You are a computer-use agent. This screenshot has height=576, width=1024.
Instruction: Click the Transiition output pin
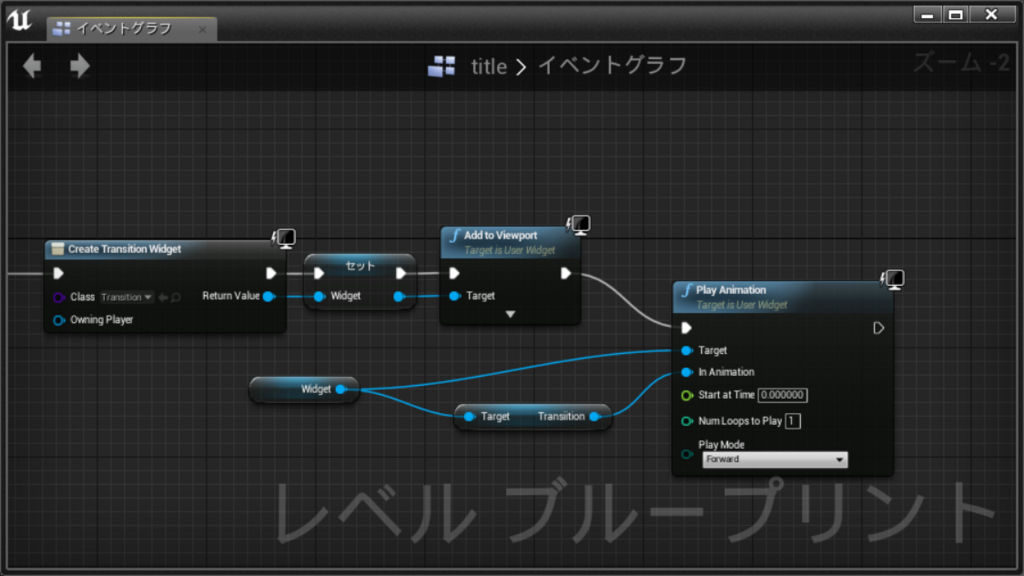tap(594, 417)
